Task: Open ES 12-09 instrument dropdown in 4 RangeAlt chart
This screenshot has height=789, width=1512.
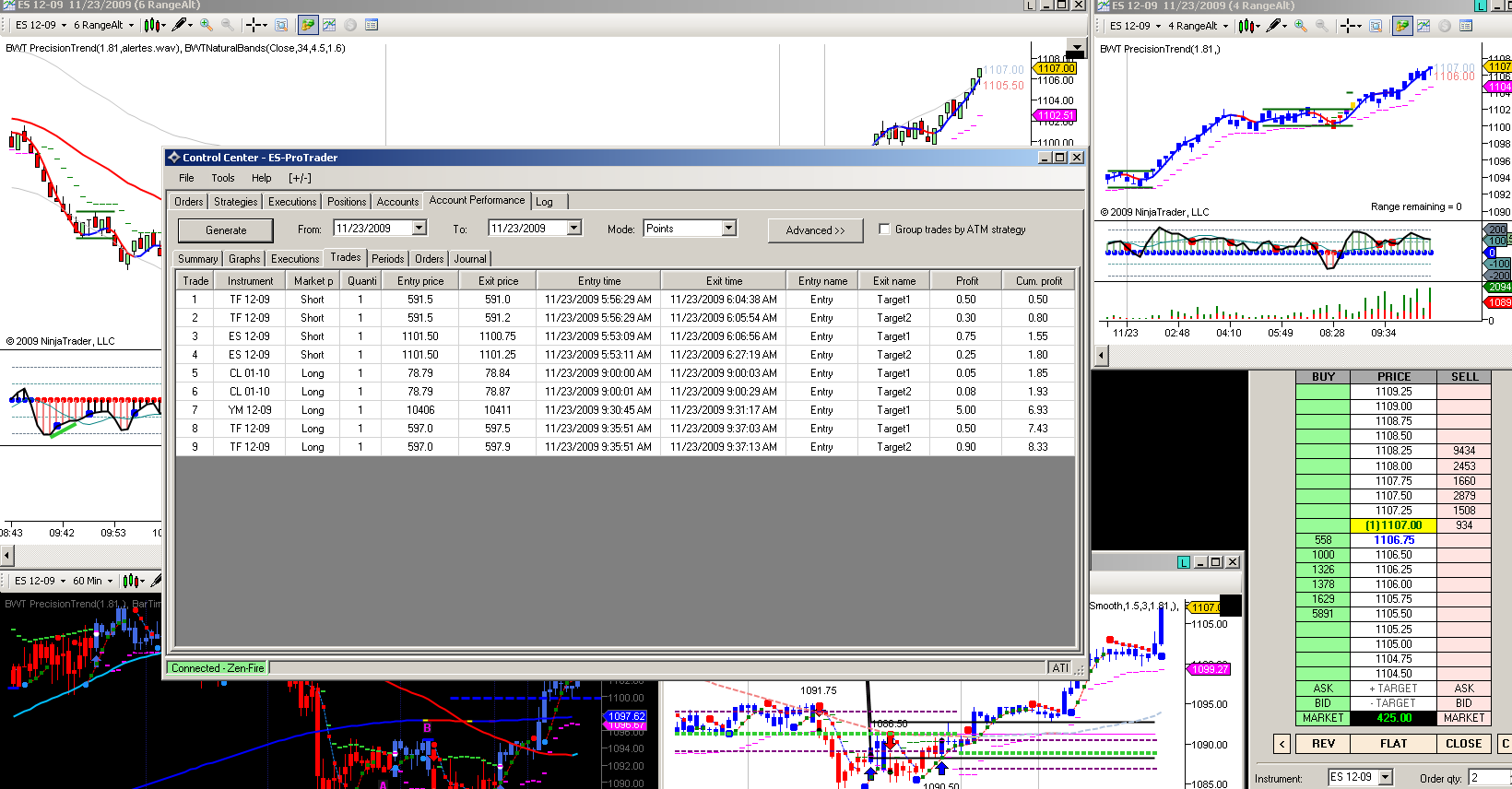Action: pyautogui.click(x=1135, y=26)
